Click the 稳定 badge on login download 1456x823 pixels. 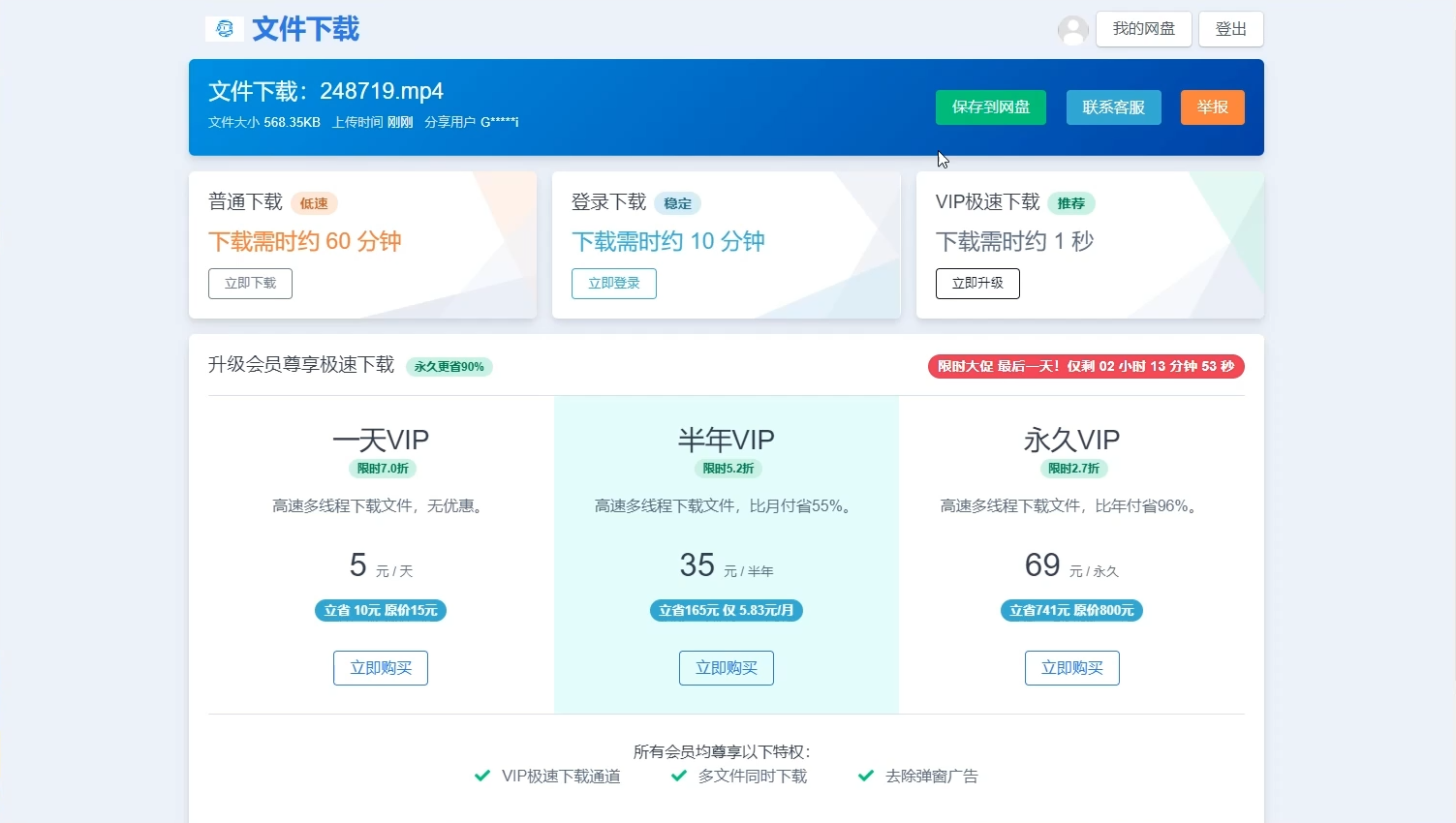coord(677,203)
